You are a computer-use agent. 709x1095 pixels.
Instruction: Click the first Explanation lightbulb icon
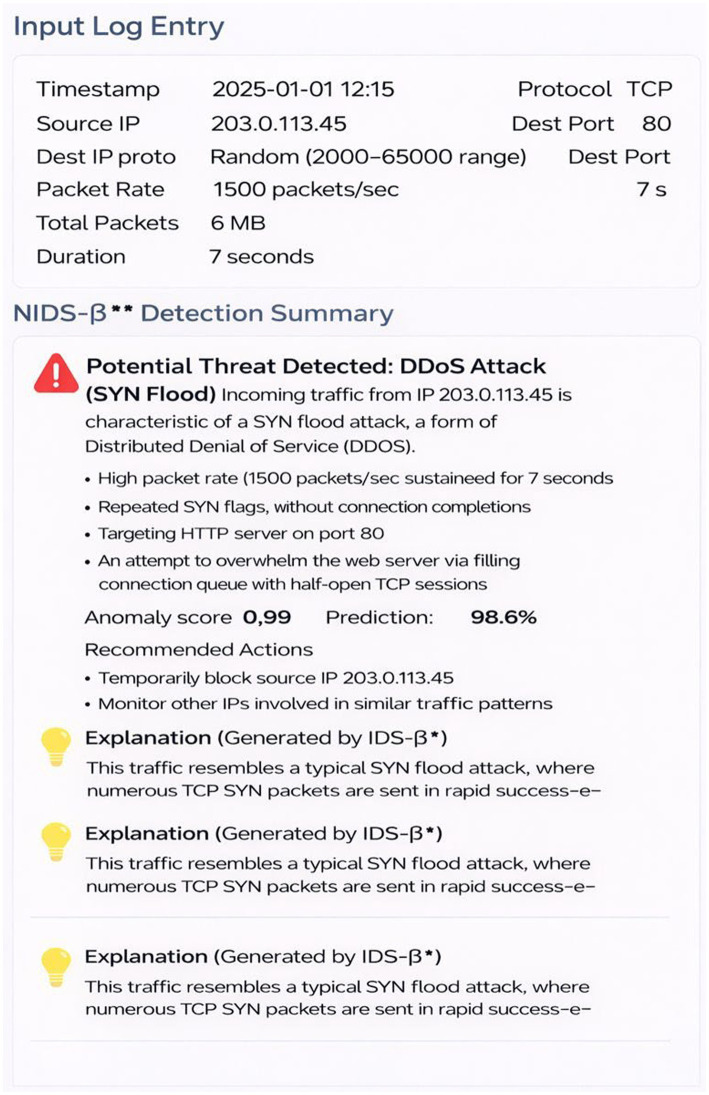tap(57, 747)
